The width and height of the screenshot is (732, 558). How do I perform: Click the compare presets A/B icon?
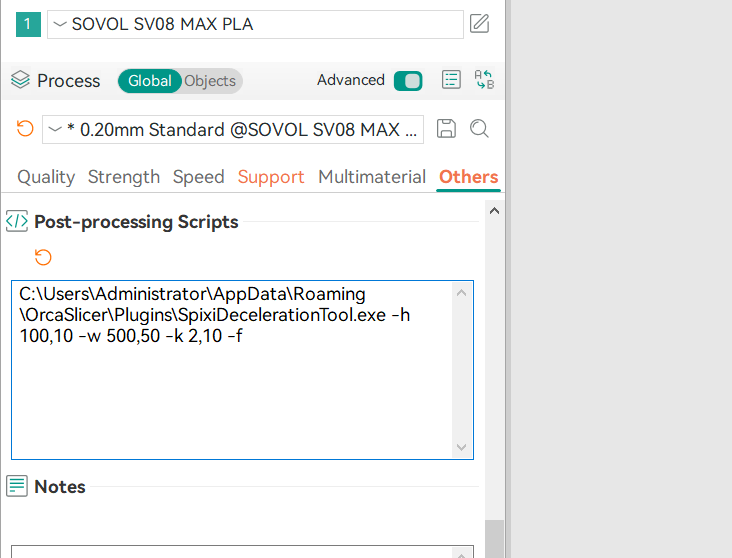[x=484, y=80]
